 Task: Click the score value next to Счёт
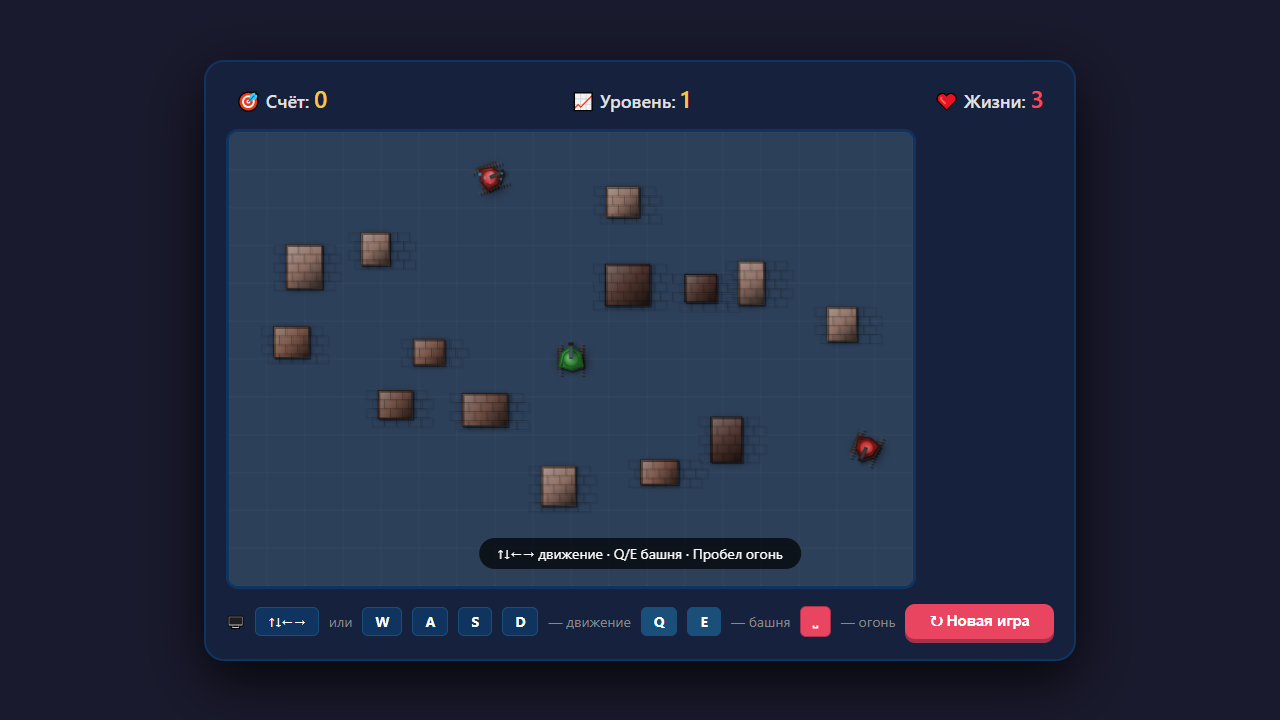coord(321,100)
